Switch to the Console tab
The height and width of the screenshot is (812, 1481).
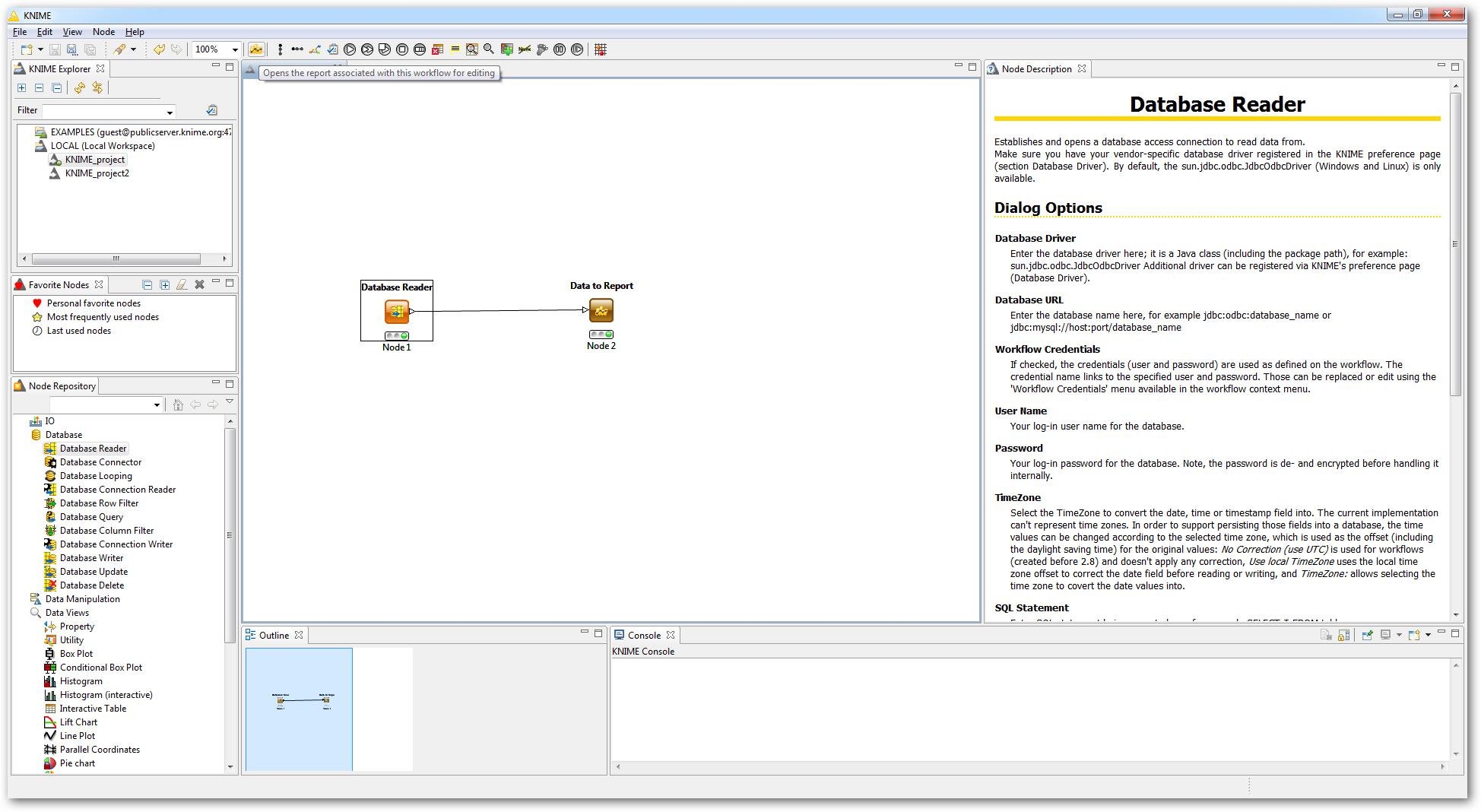[643, 635]
